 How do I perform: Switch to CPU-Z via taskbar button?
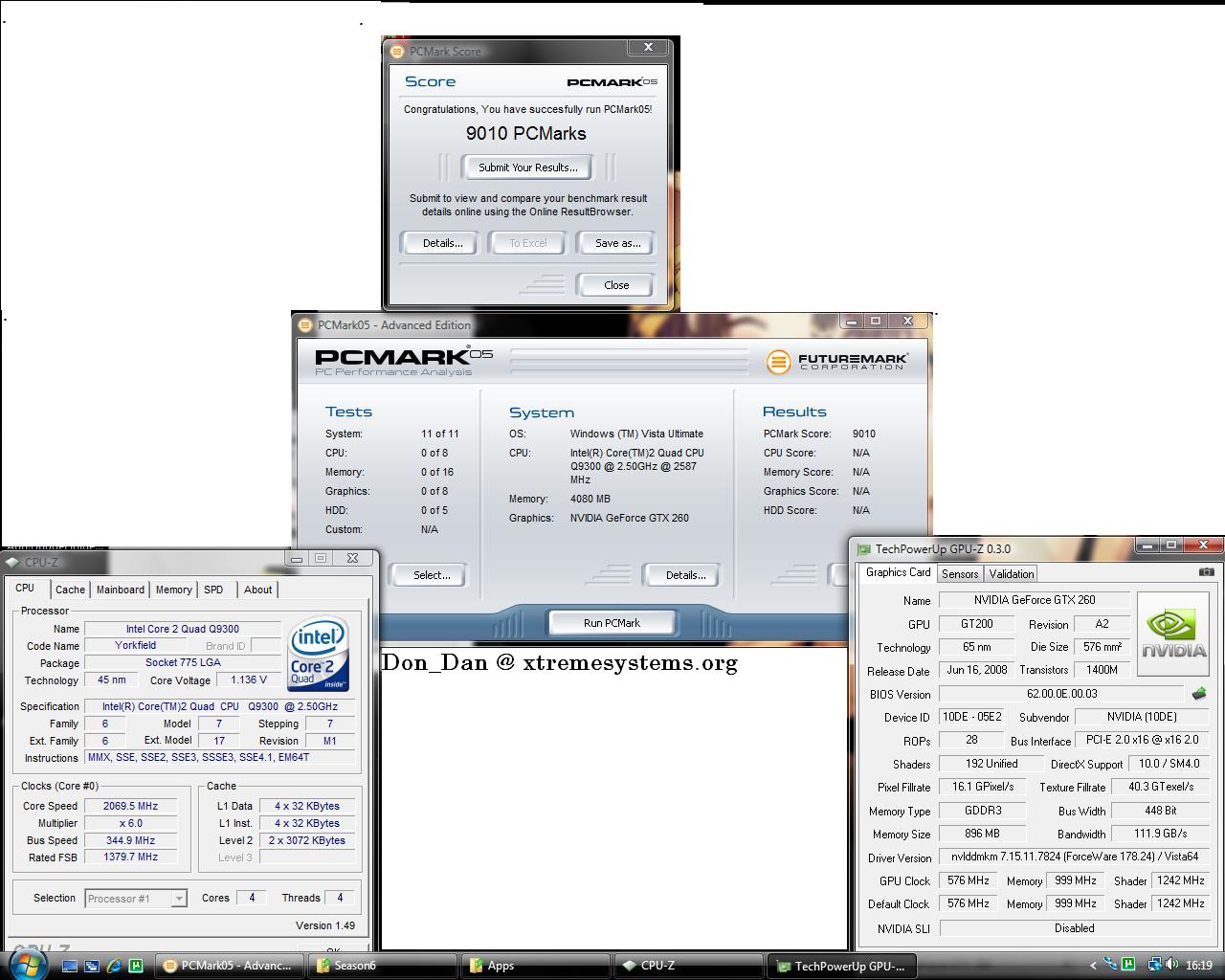tap(689, 966)
